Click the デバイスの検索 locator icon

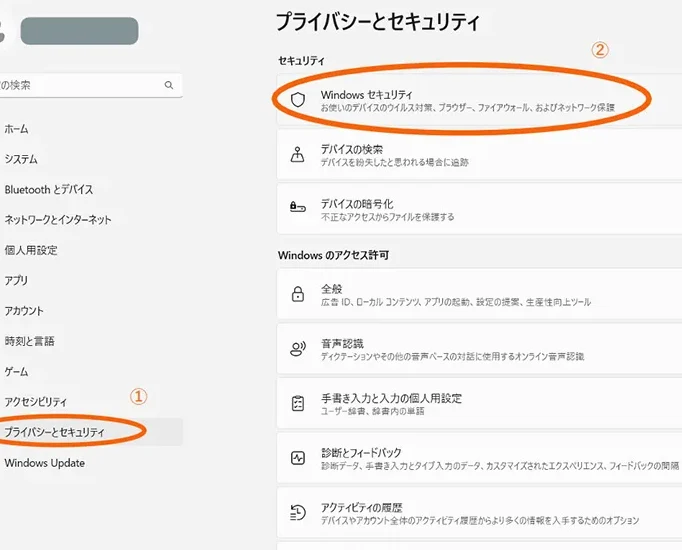[x=298, y=154]
